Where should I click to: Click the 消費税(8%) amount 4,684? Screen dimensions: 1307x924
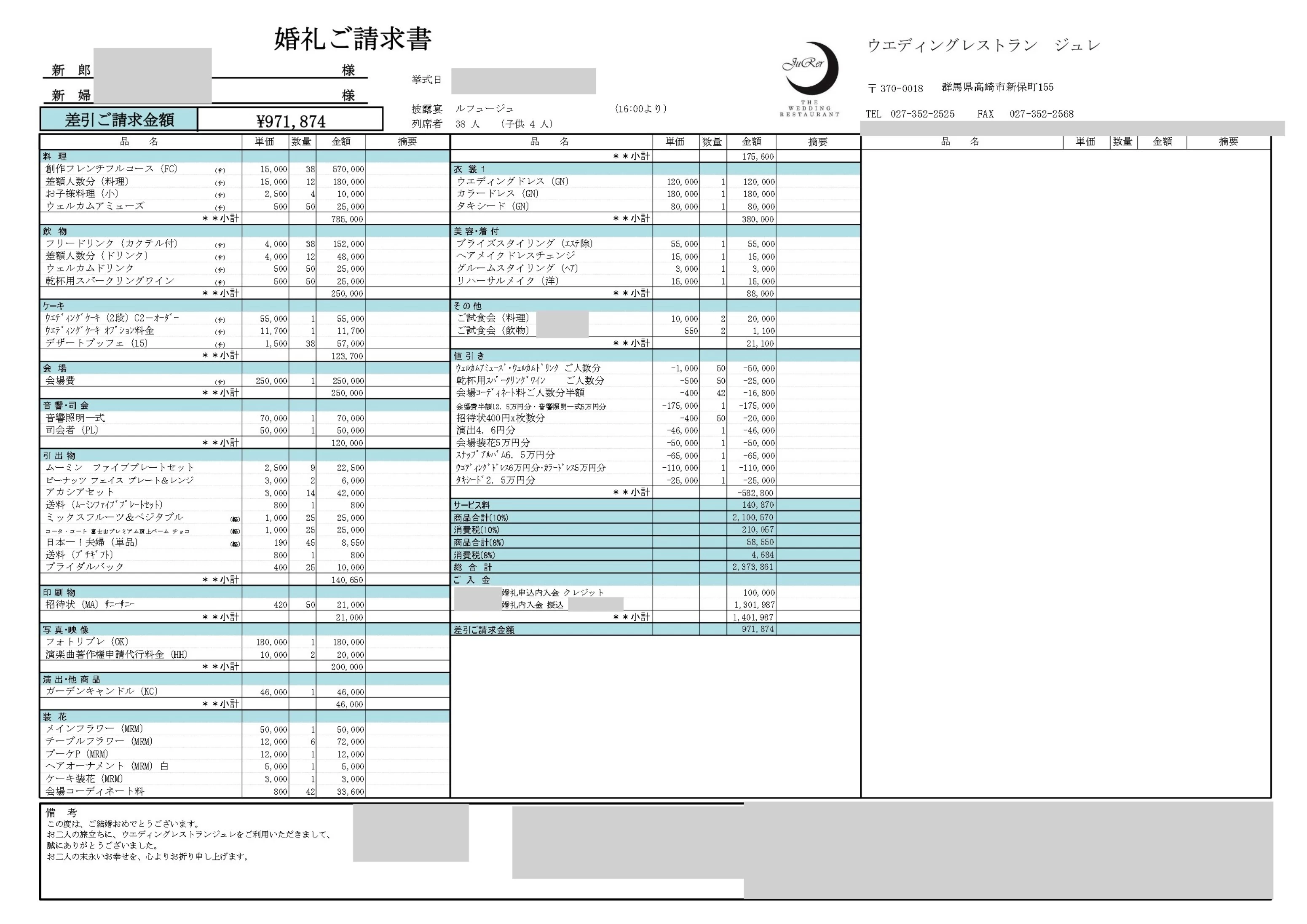[x=763, y=555]
